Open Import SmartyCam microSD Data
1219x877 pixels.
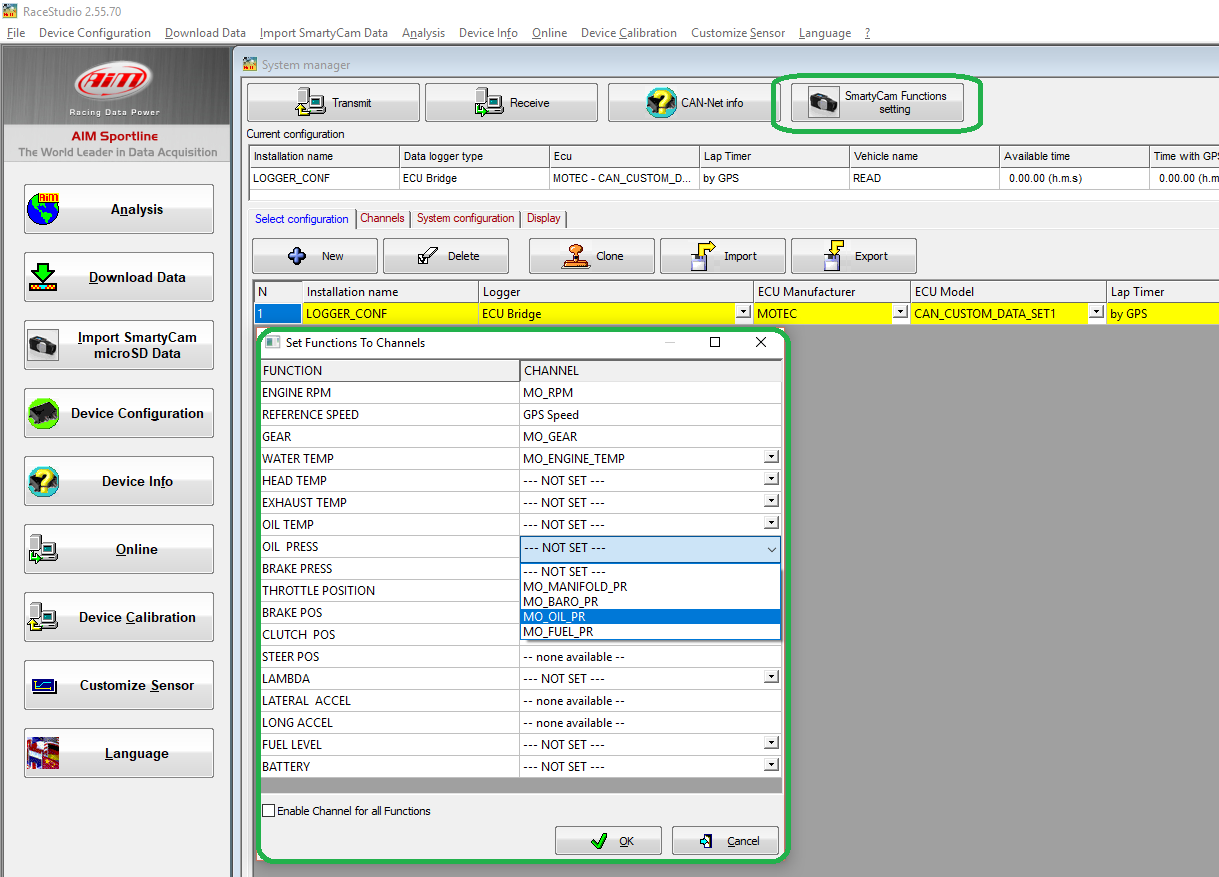click(118, 345)
